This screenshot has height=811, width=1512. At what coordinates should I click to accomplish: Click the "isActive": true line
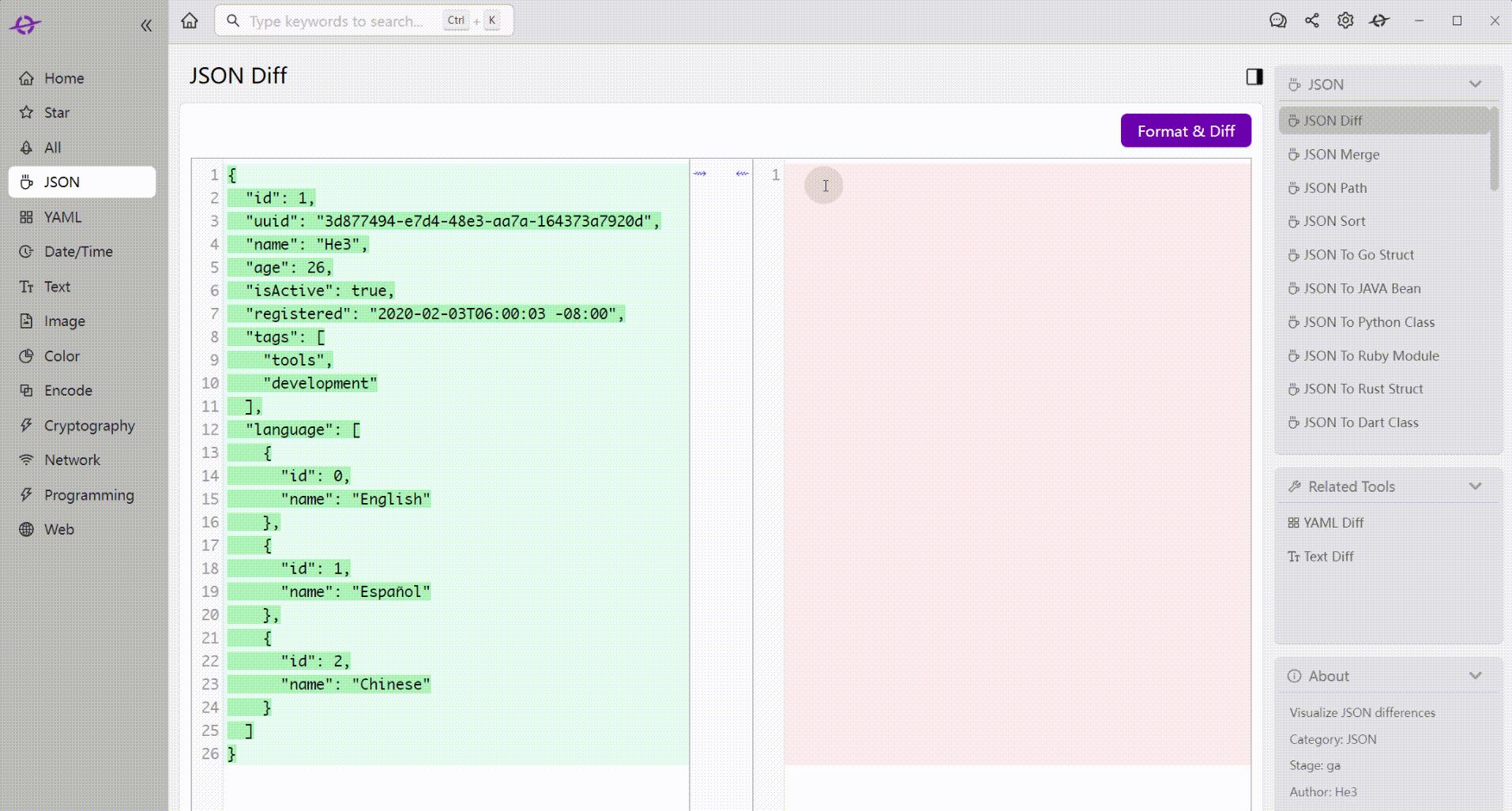311,291
